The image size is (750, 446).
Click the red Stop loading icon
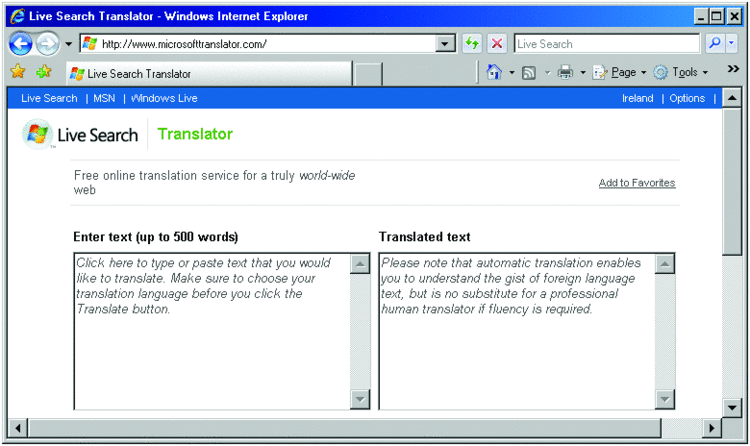(x=497, y=44)
